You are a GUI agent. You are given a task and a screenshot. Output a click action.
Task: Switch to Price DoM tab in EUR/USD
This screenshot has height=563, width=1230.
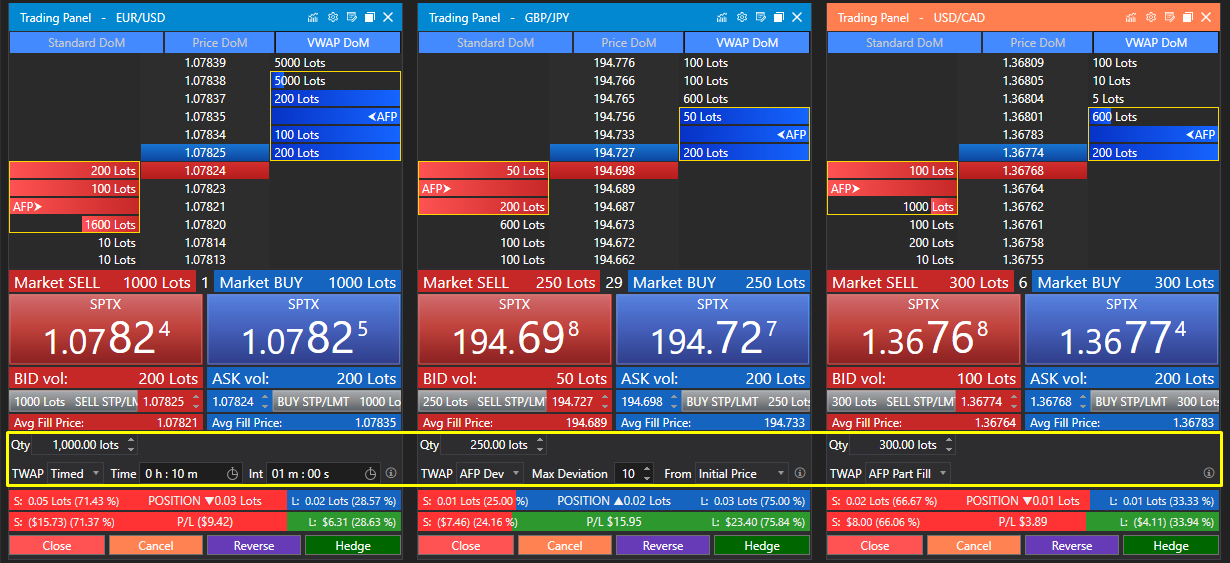[219, 43]
